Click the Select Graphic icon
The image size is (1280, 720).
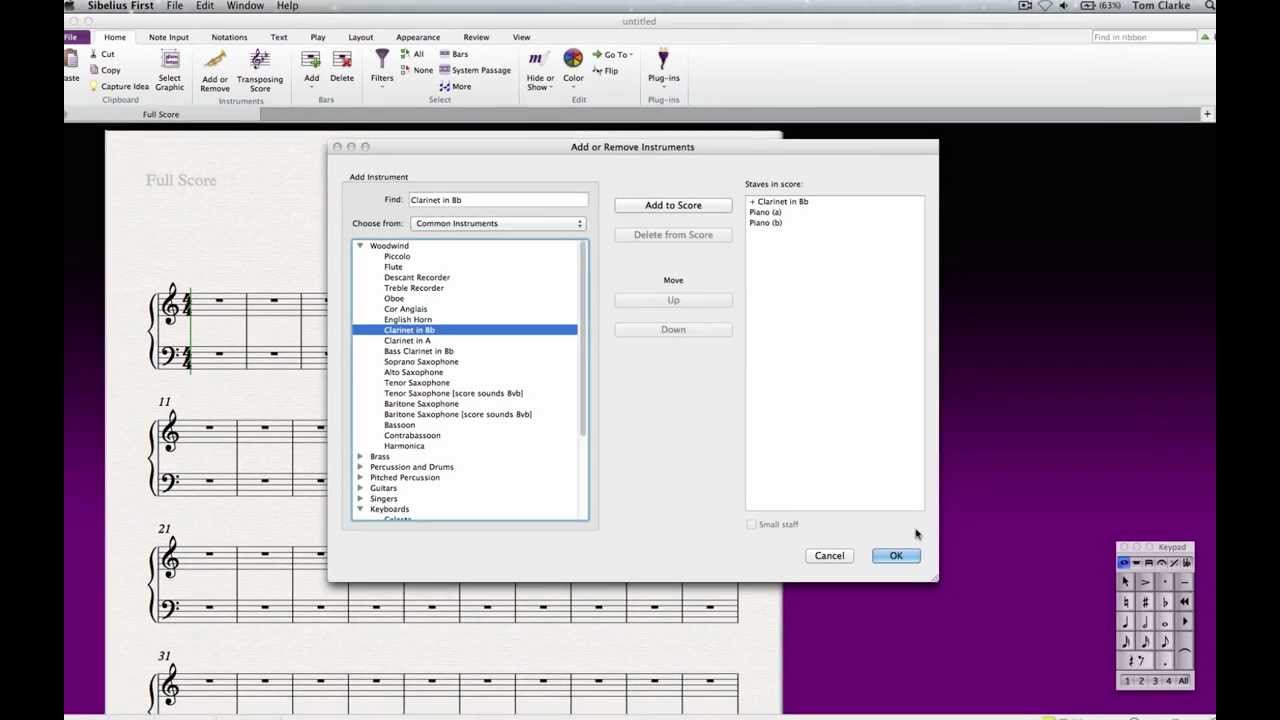pos(170,60)
